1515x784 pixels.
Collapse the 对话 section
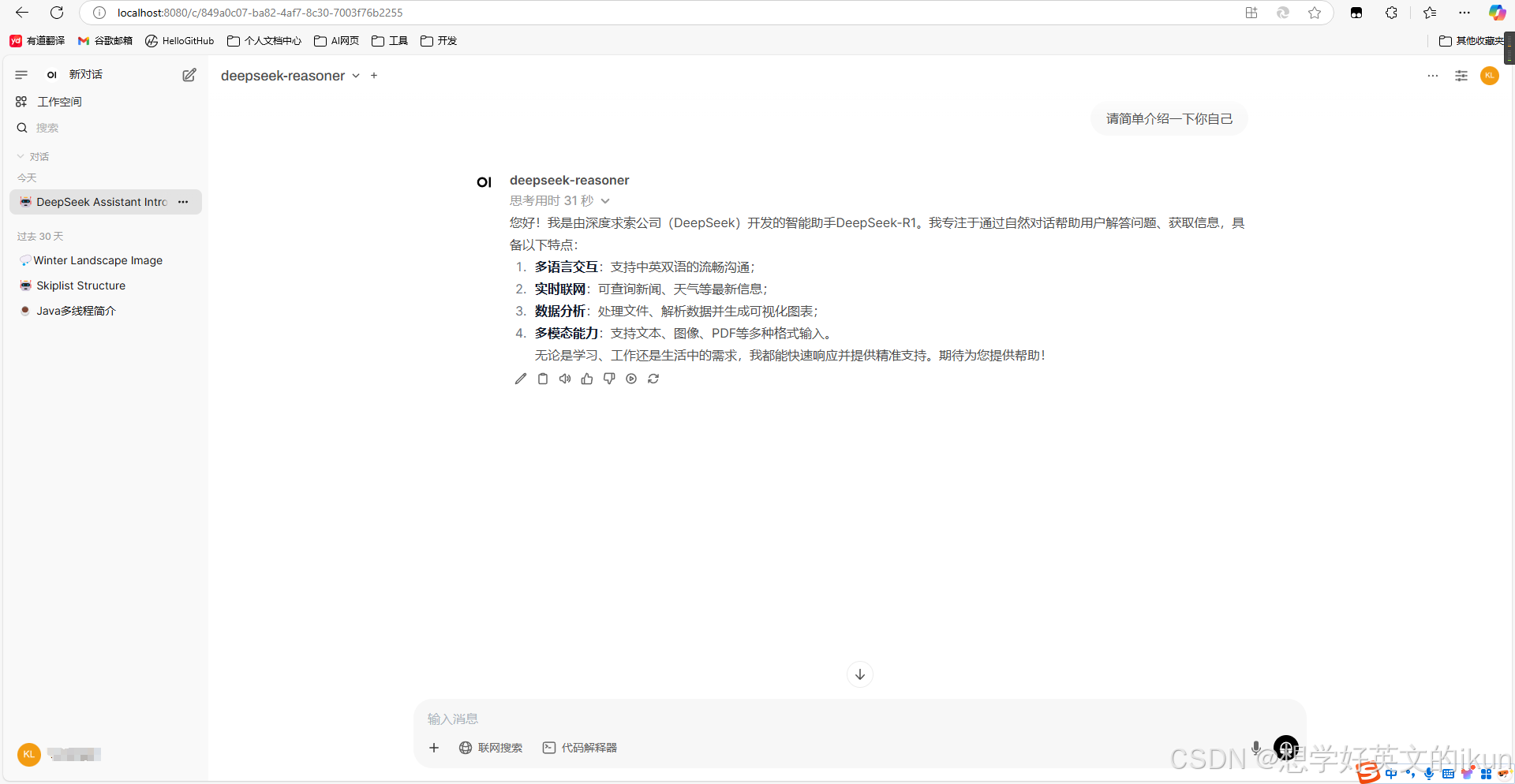coord(33,156)
